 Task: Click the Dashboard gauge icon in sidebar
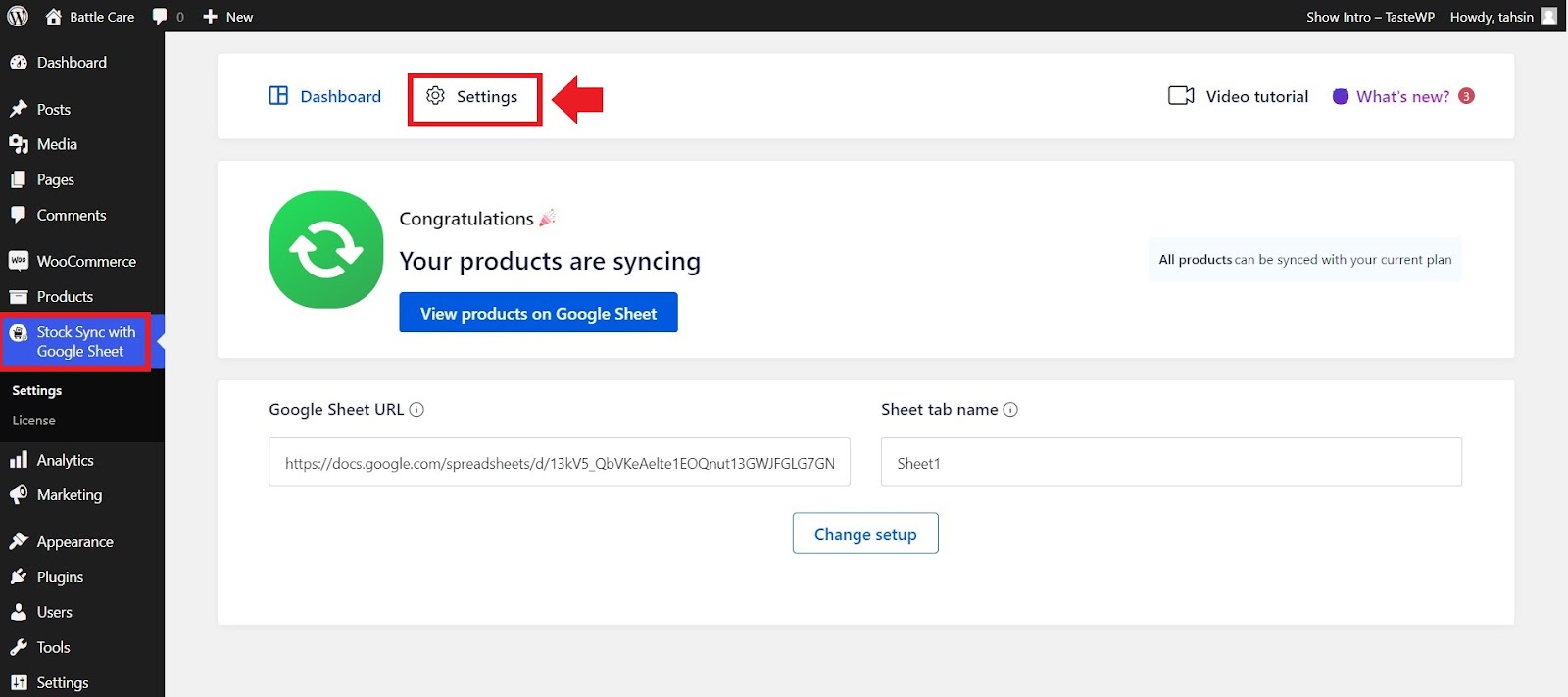tap(19, 62)
